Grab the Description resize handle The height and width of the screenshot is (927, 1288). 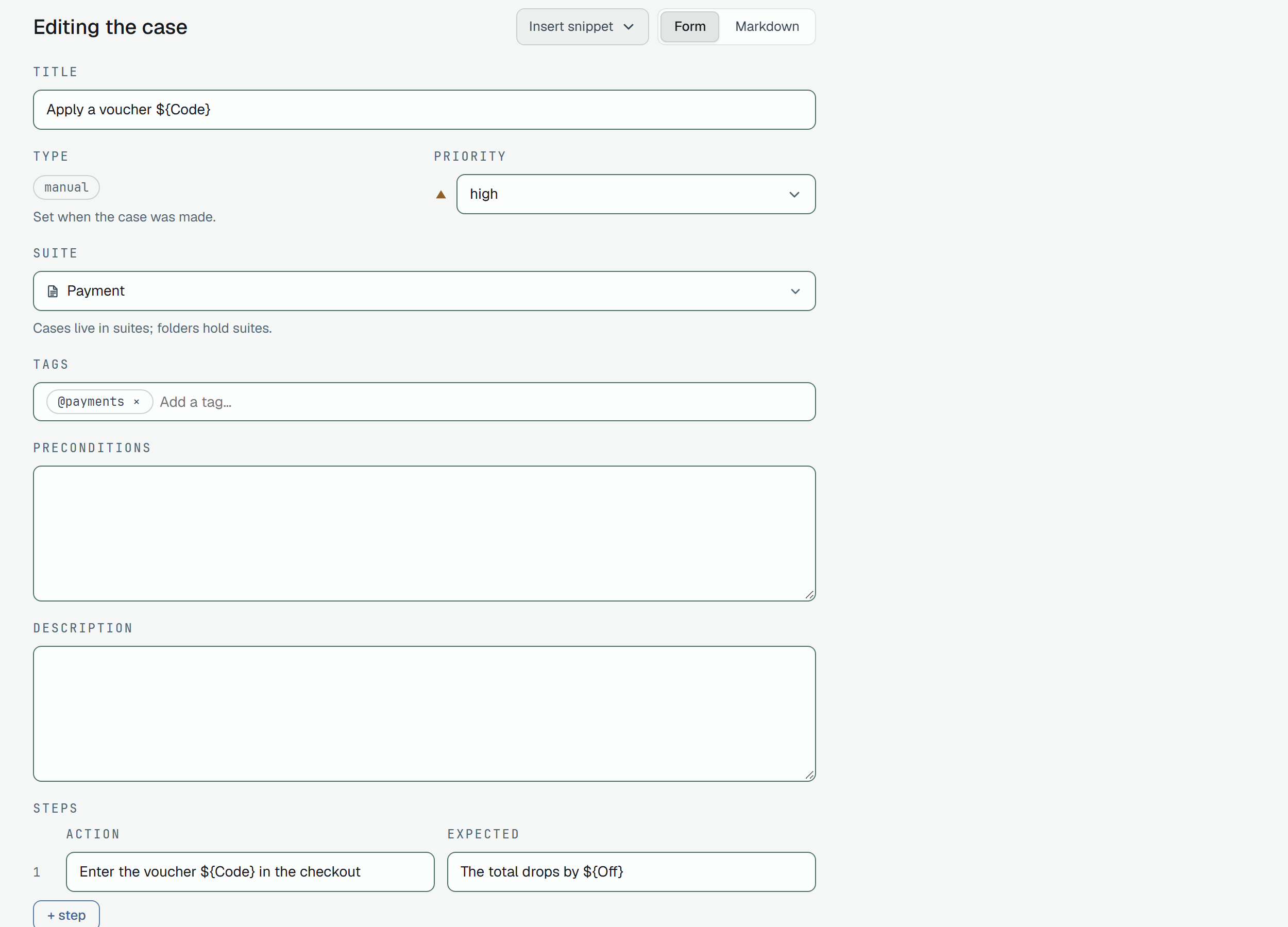[x=810, y=775]
